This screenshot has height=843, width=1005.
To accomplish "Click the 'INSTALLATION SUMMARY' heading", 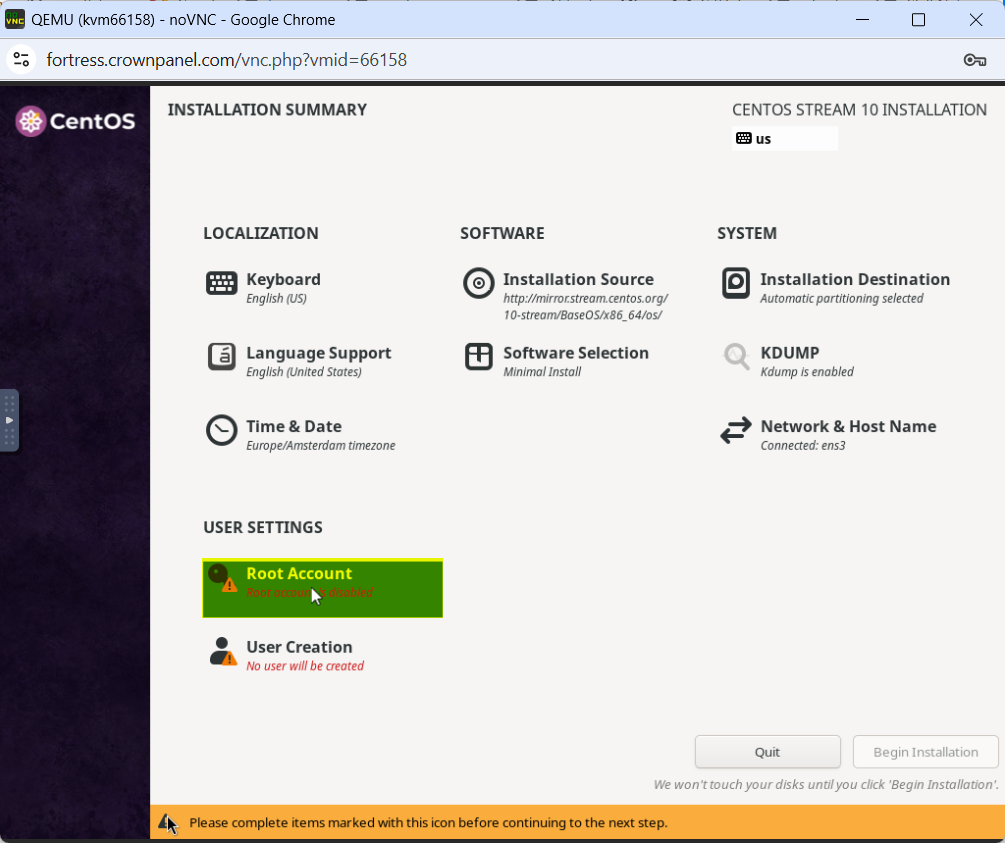I will (267, 110).
